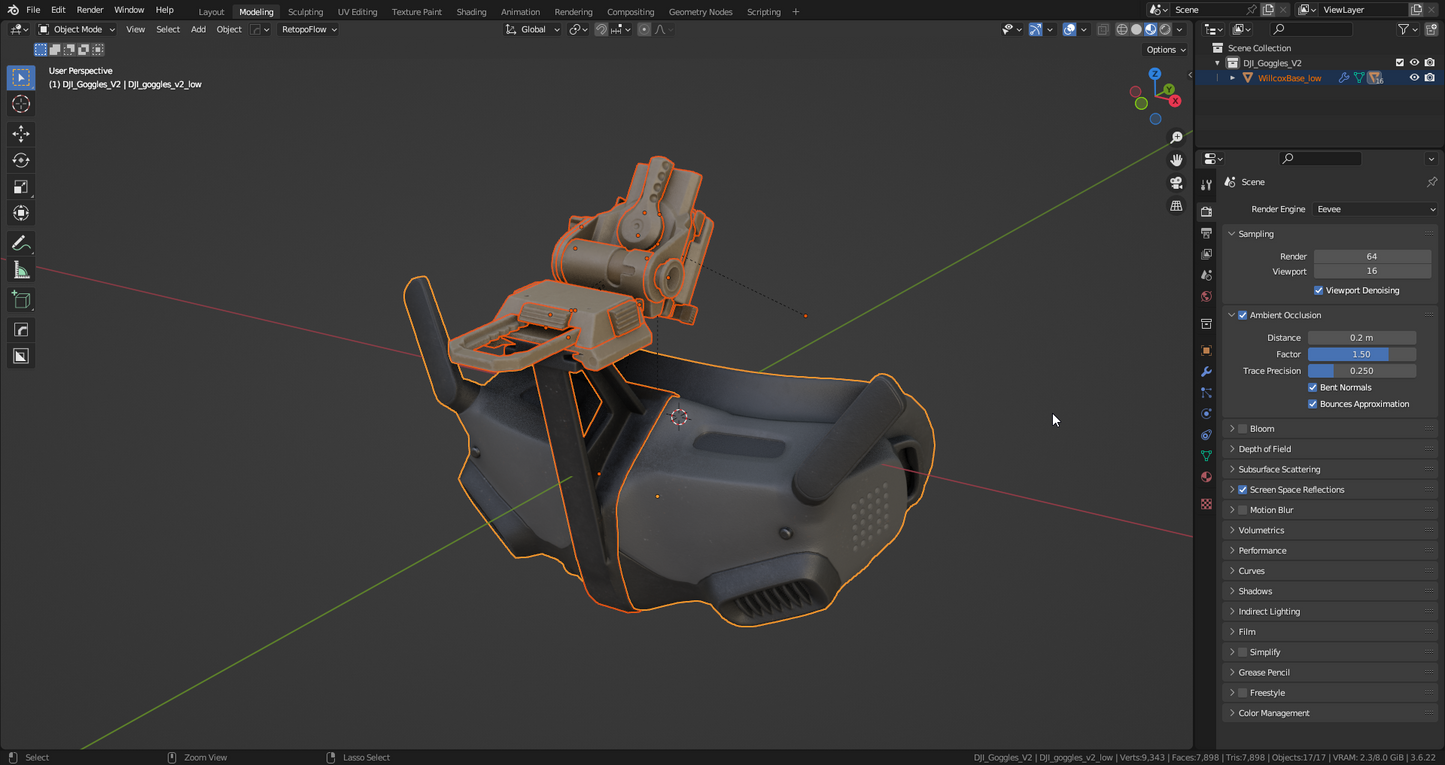Open the Render menu
The width and height of the screenshot is (1445, 765).
[x=90, y=10]
